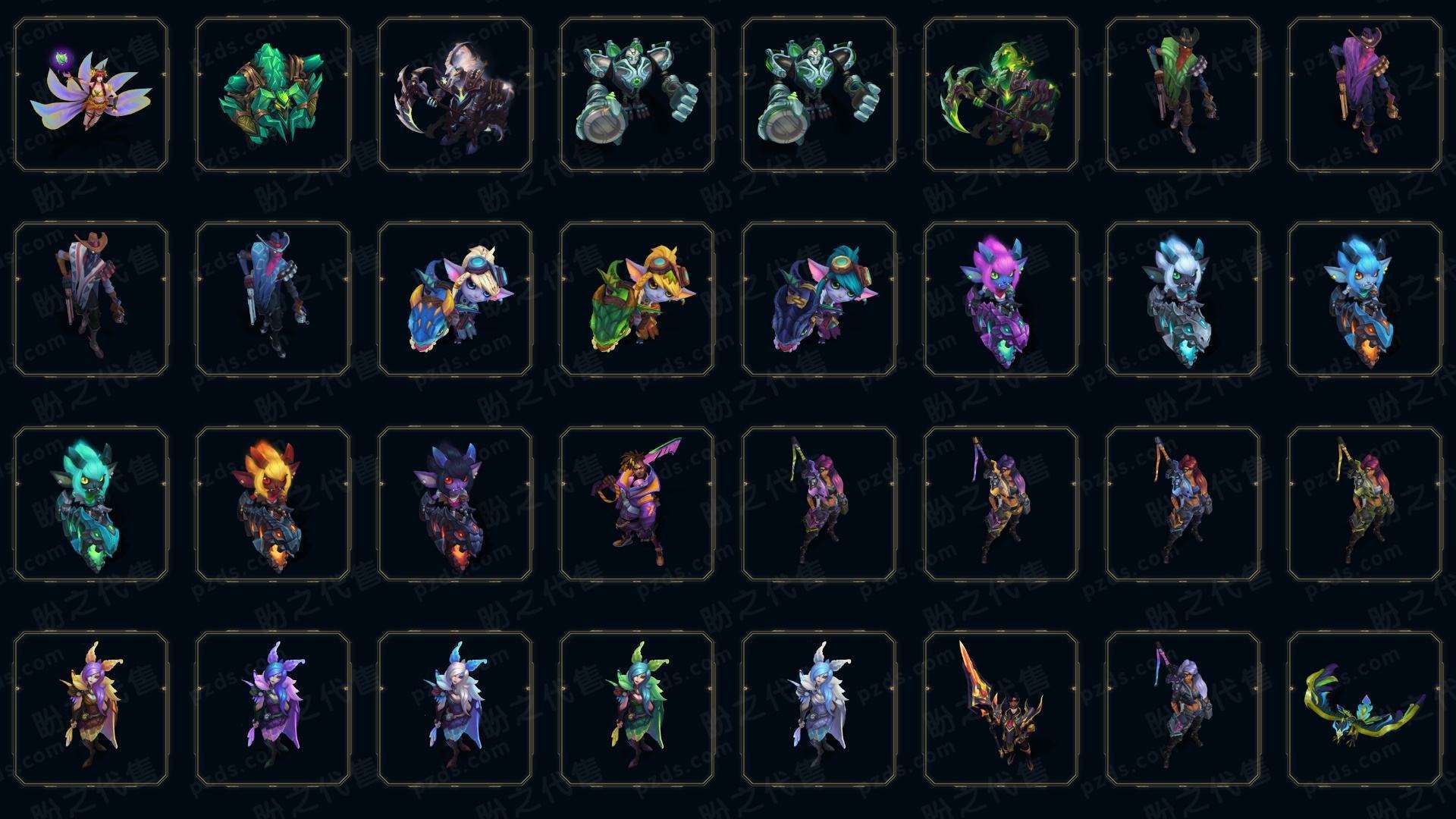Image resolution: width=1456 pixels, height=819 pixels.
Task: Choose the white-haired creature cannon skin
Action: point(1183,300)
